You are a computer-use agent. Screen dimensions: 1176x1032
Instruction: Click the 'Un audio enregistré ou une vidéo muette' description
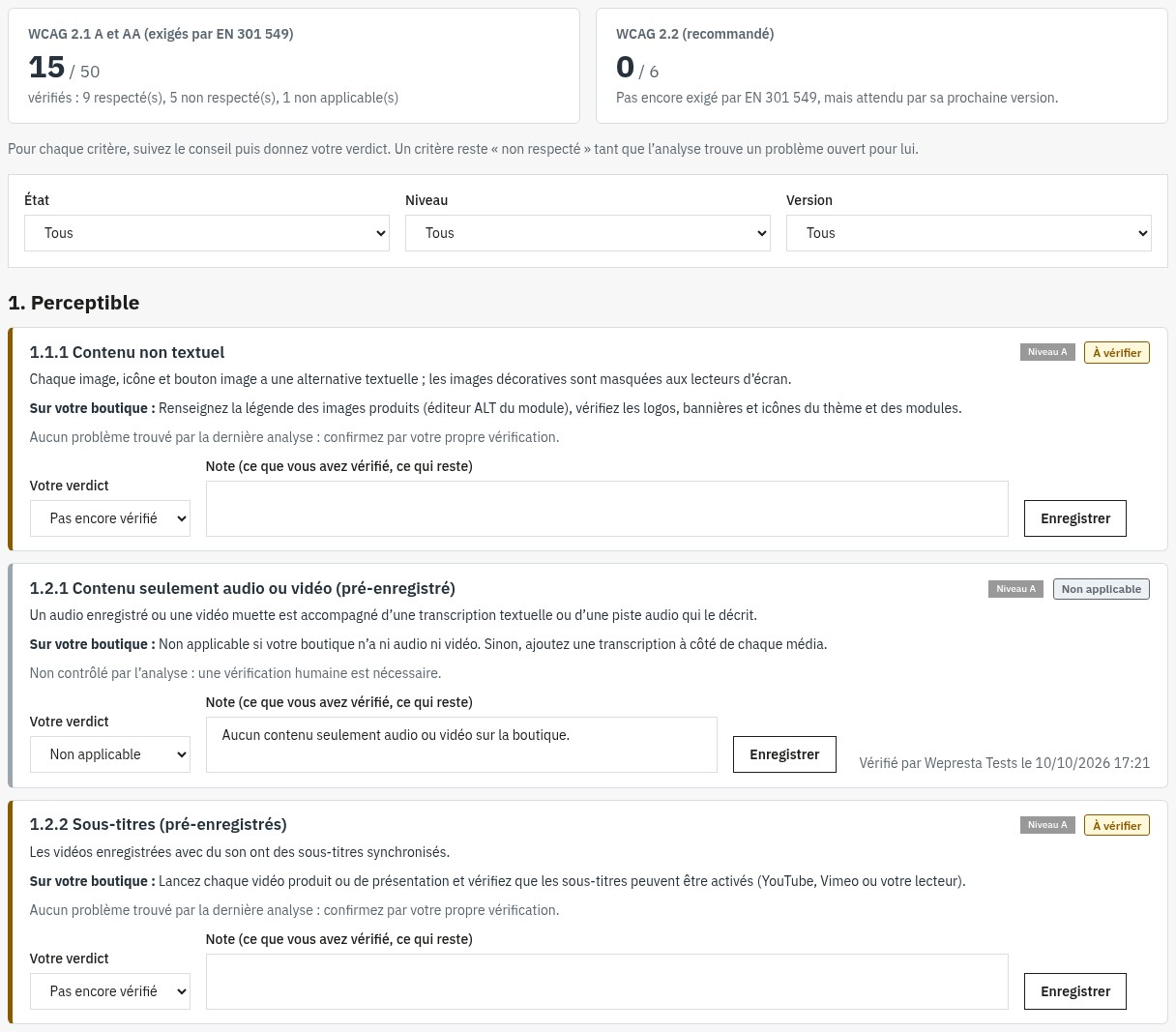click(x=394, y=615)
